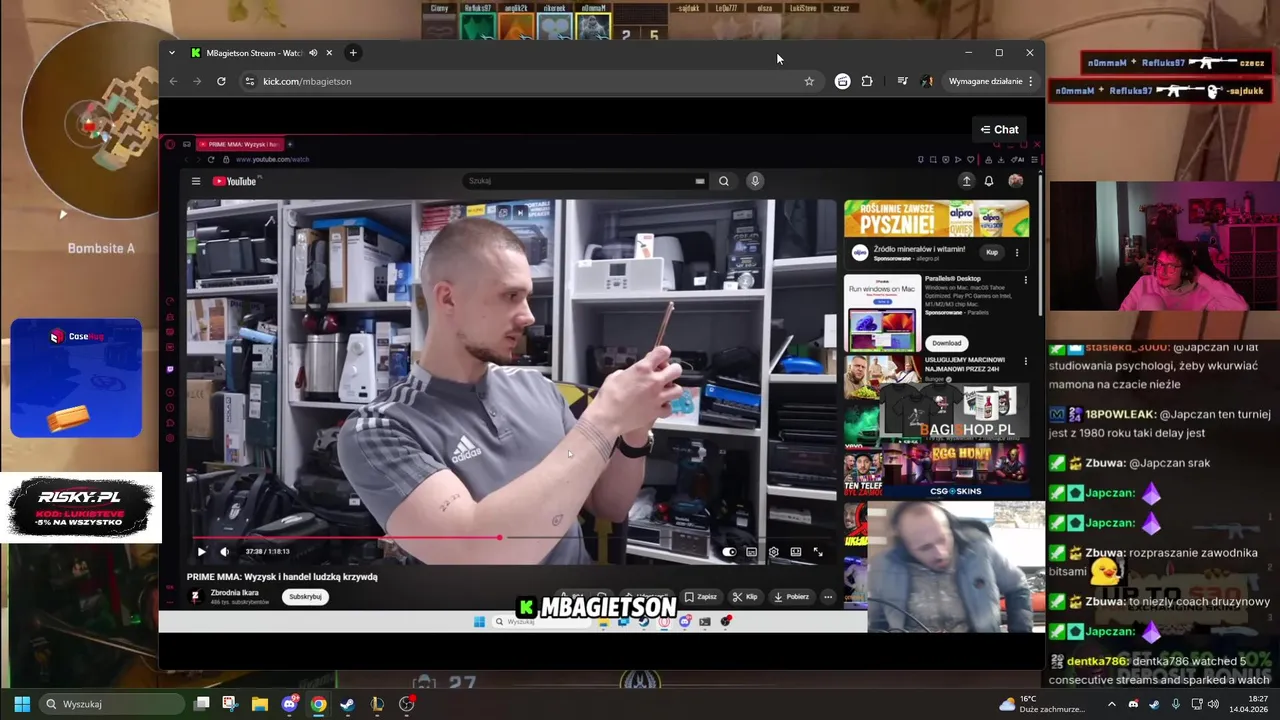This screenshot has height=720, width=1280.
Task: Open options for the alpro allegro.pl ad
Action: point(1017,253)
